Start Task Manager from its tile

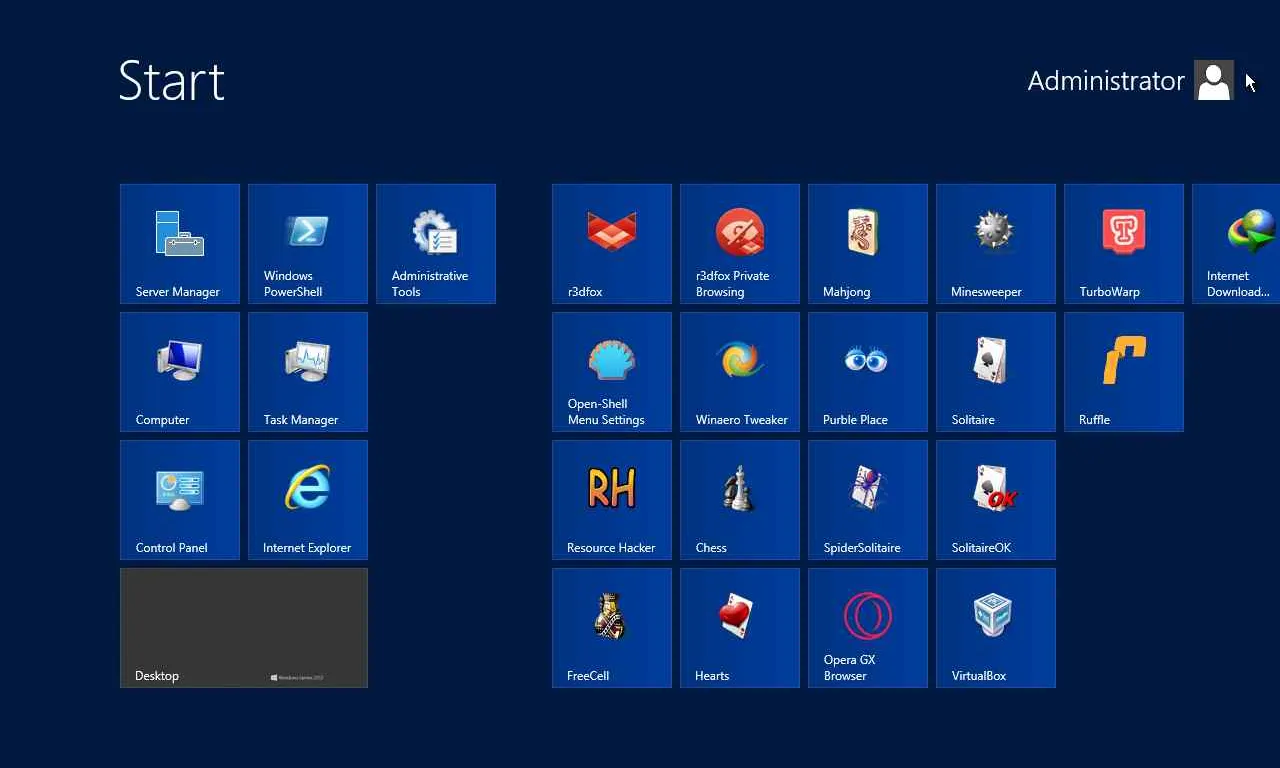click(x=308, y=372)
